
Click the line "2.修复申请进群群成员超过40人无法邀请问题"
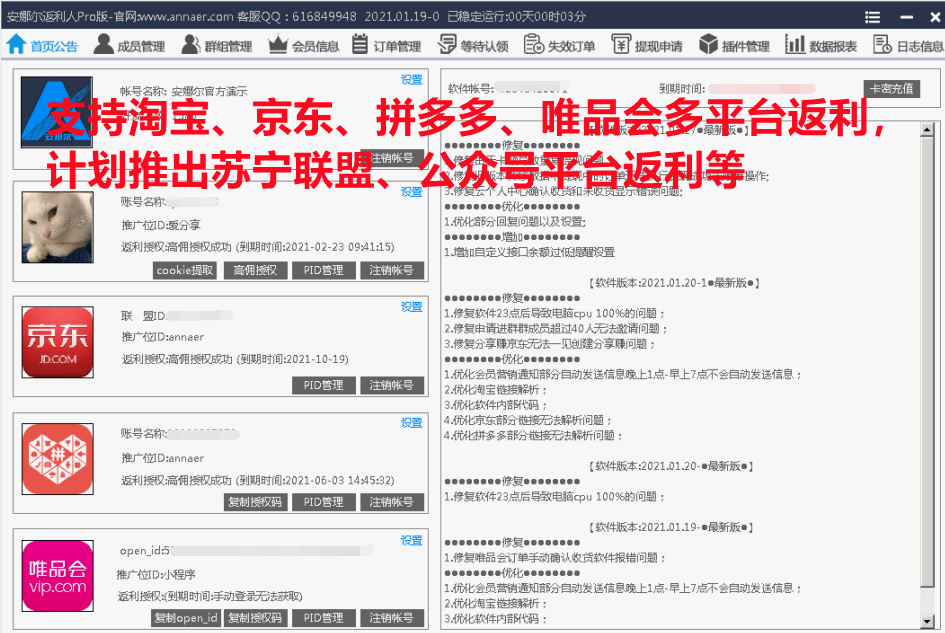pyautogui.click(x=555, y=329)
